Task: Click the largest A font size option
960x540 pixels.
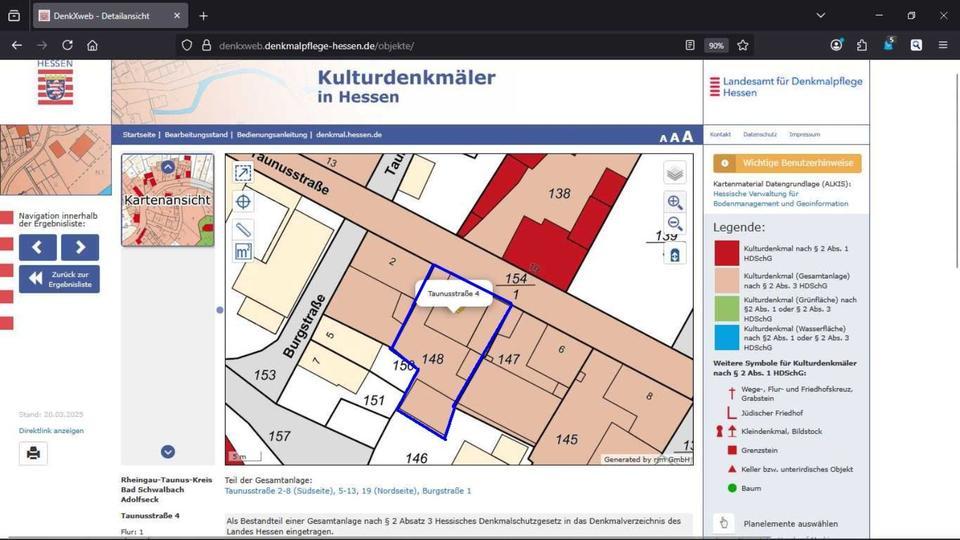Action: [x=688, y=137]
